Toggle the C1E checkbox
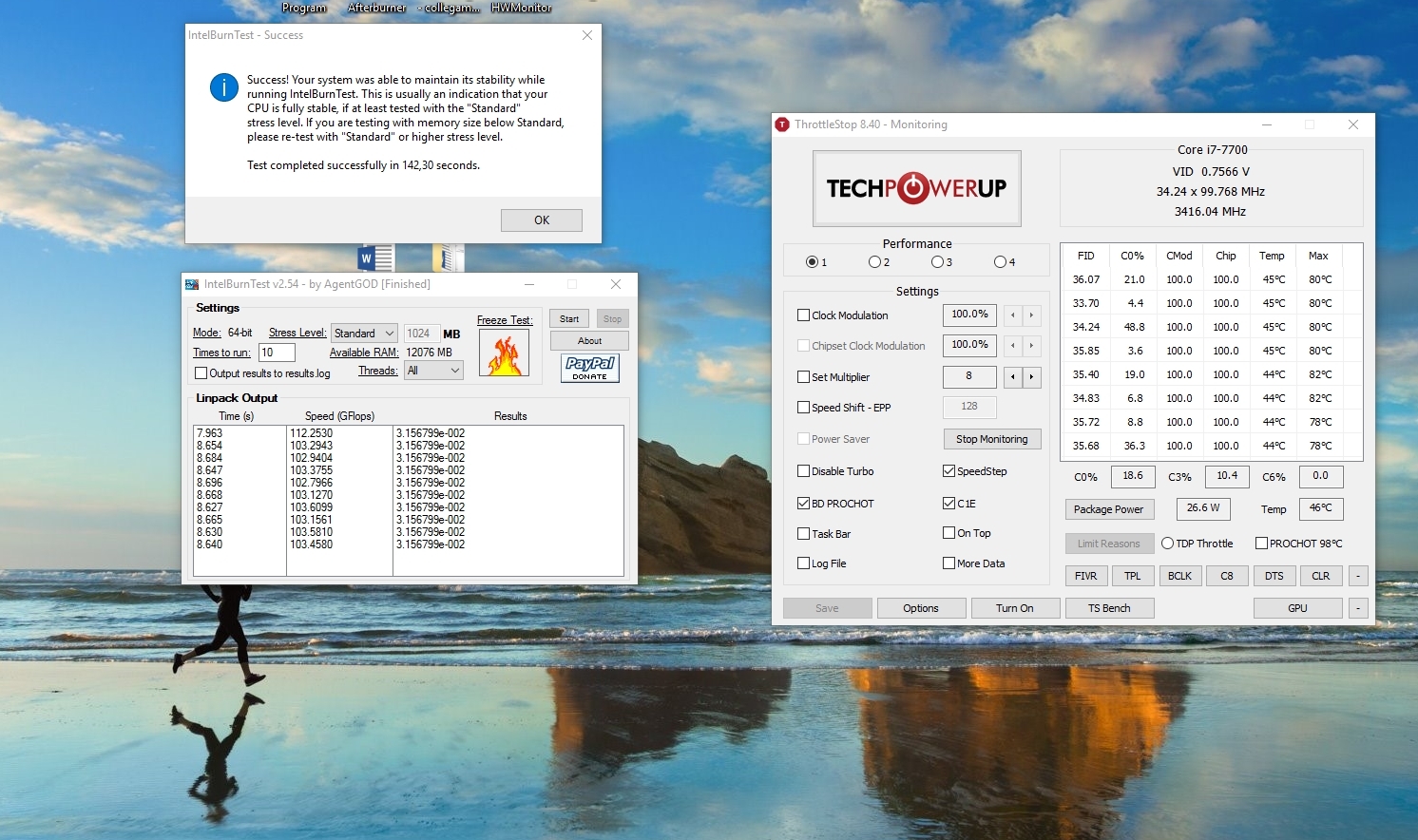 pyautogui.click(x=949, y=504)
